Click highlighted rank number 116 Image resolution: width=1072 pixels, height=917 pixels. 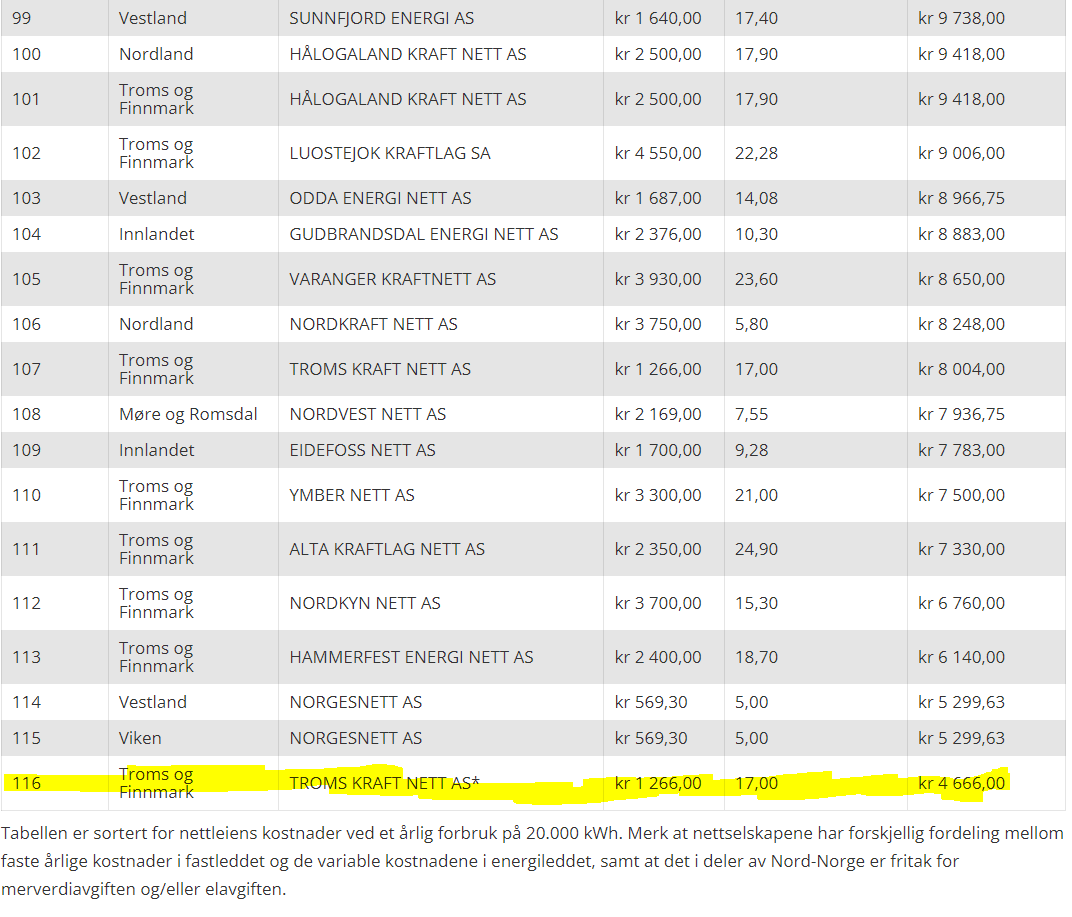[27, 784]
